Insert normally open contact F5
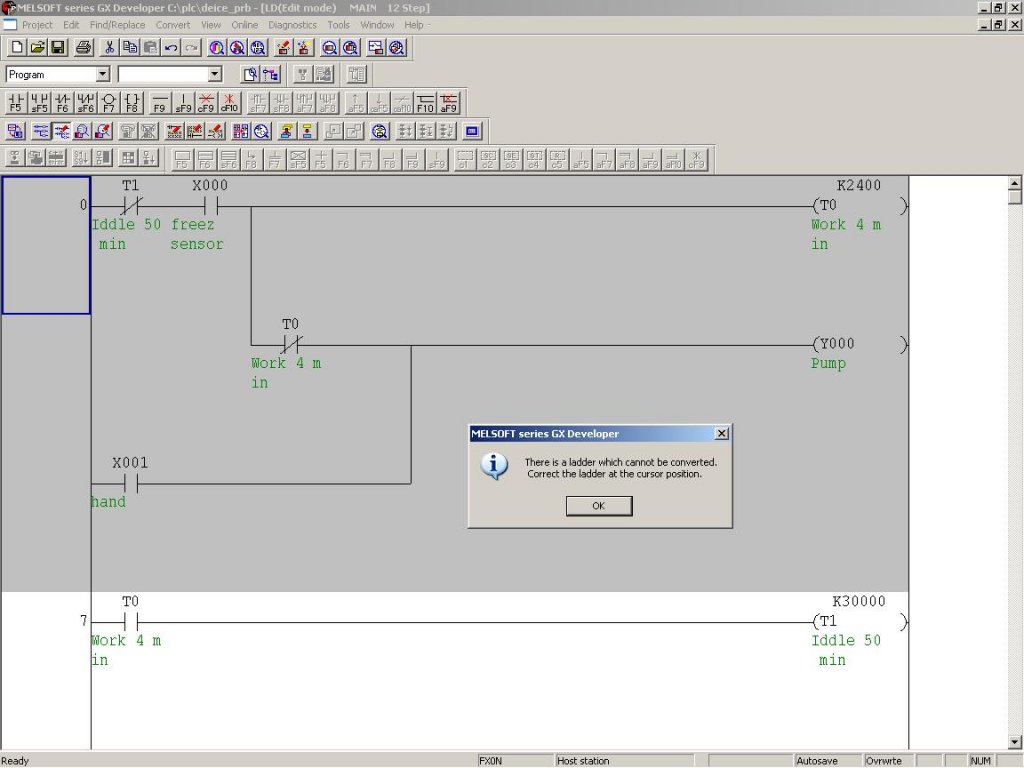Viewport: 1024px width, 768px height. (x=16, y=103)
